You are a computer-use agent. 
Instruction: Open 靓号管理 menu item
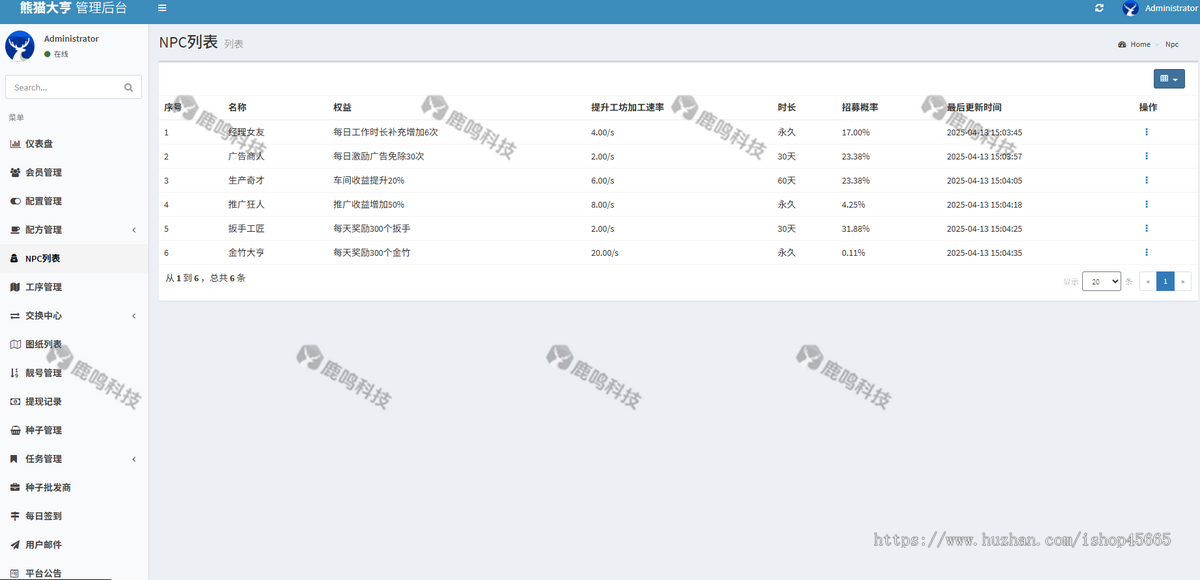point(74,373)
